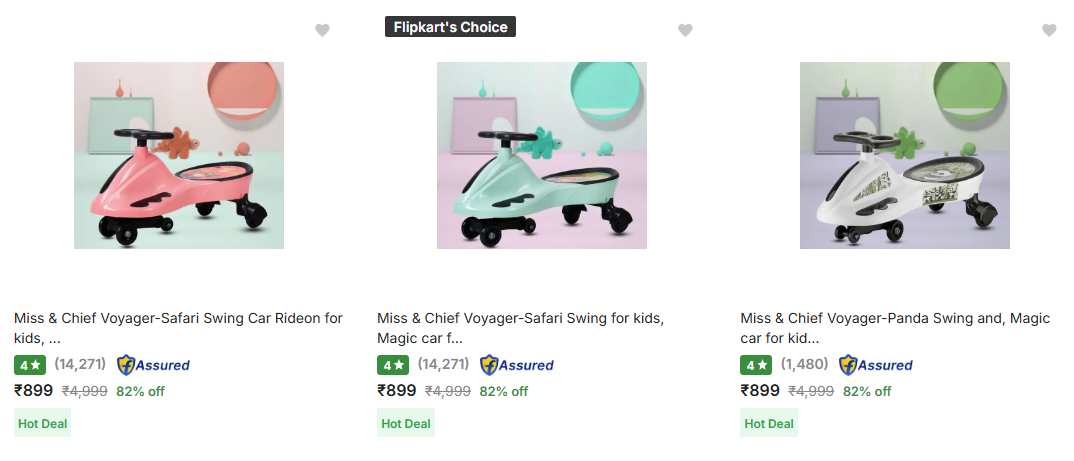Screen dimensions: 1074x461
Task: Open Miss & Chief Voyager-Safari Swing Car Rideon link
Action: [x=178, y=328]
